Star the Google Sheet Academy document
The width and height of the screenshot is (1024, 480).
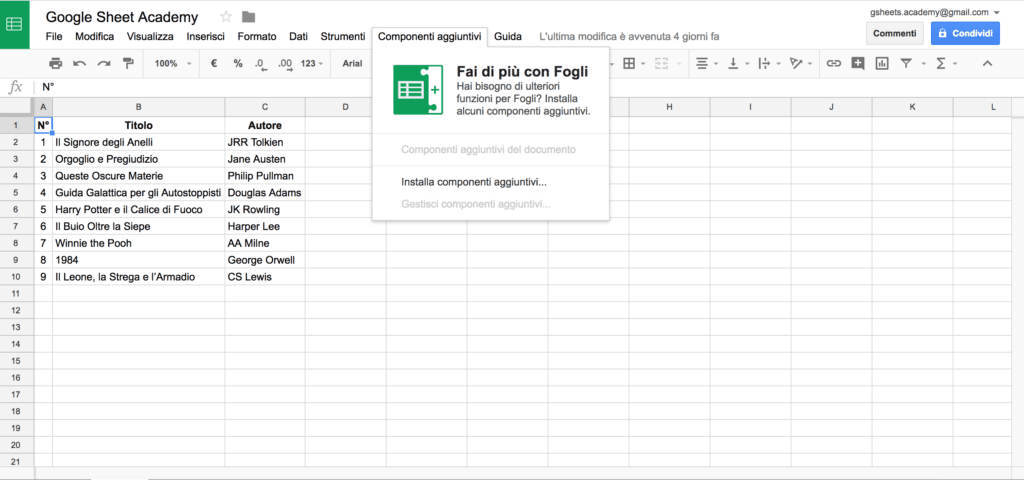coord(226,17)
